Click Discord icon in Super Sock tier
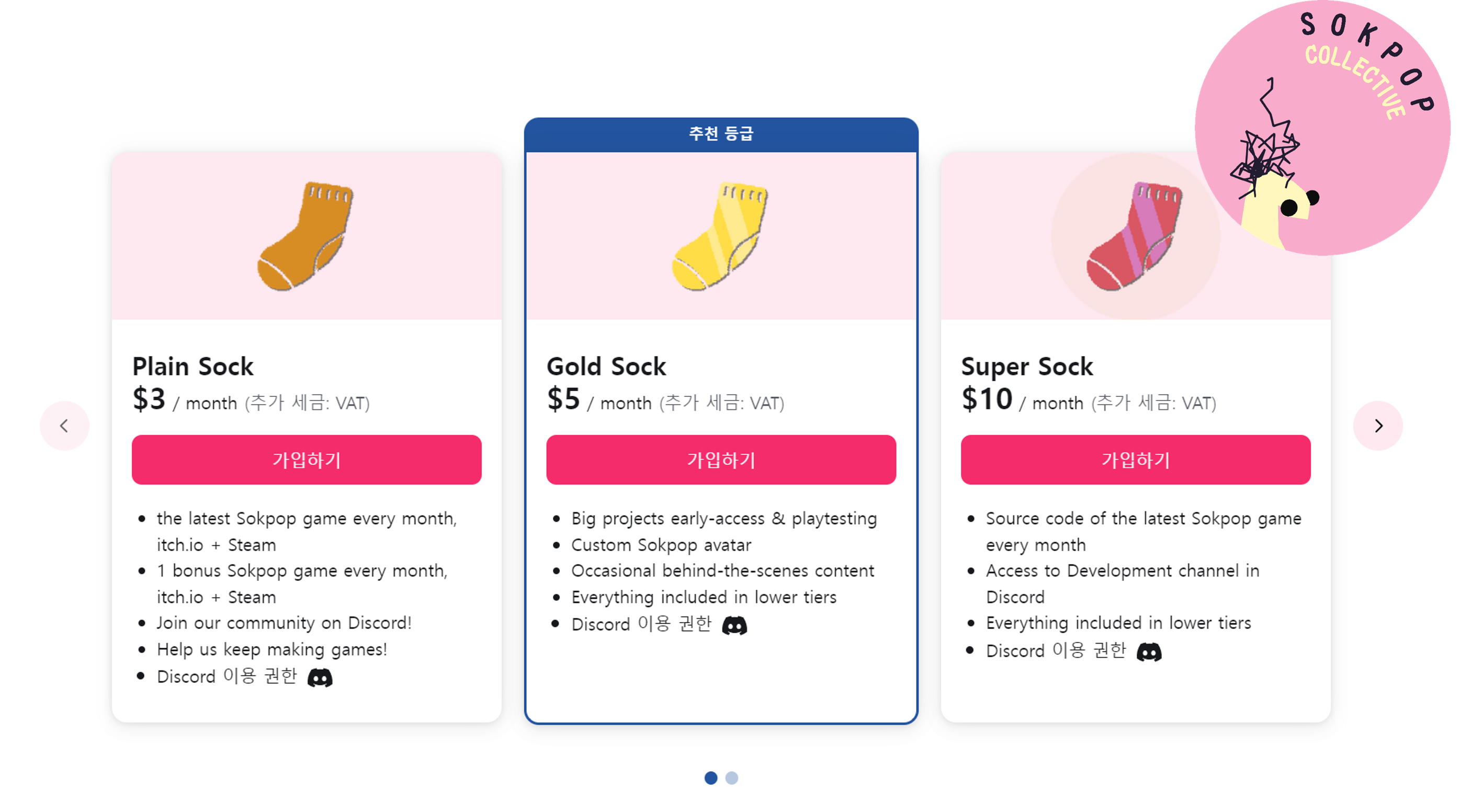Image resolution: width=1471 pixels, height=812 pixels. tap(1149, 651)
